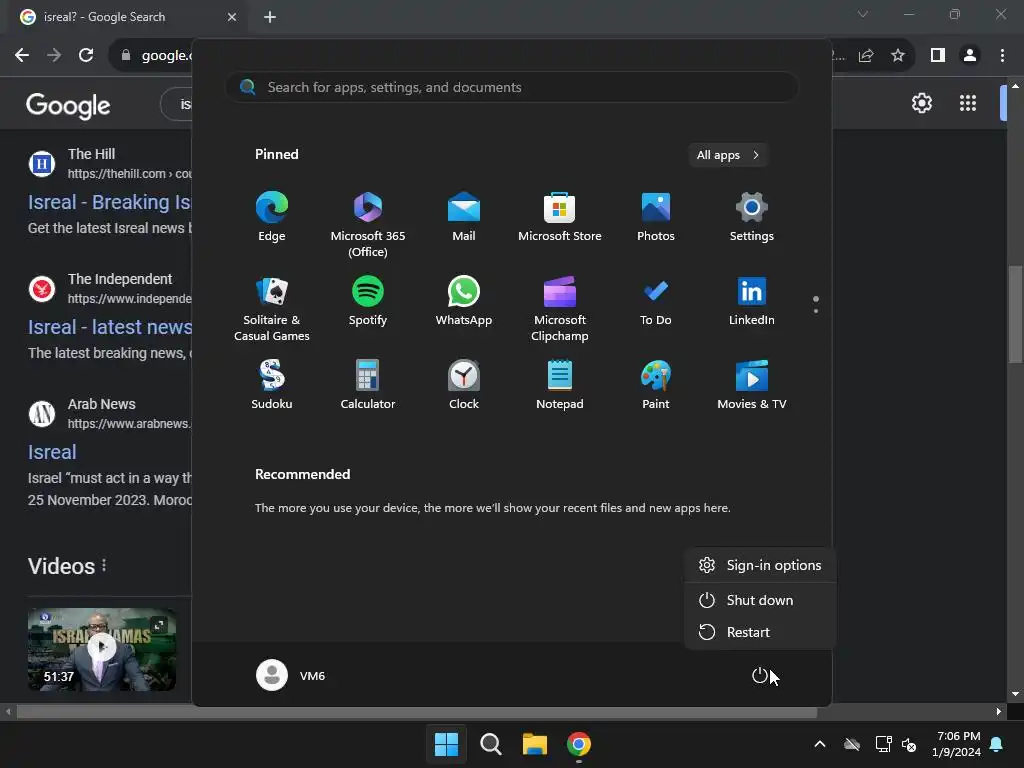Bookmark this page with the star icon
This screenshot has height=768, width=1024.
(898, 56)
